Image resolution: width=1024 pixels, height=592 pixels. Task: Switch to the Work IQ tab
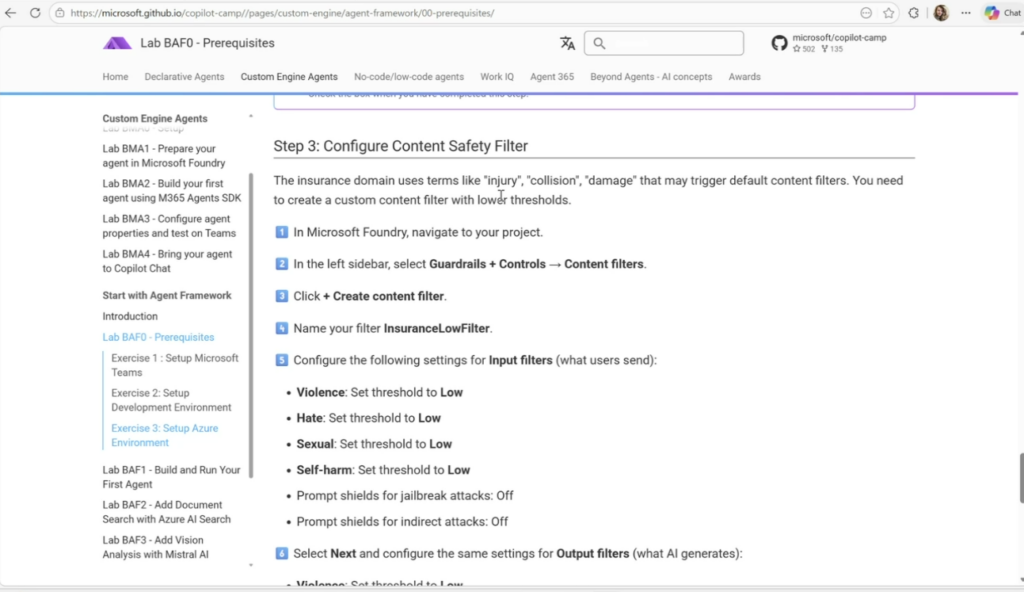pos(497,77)
